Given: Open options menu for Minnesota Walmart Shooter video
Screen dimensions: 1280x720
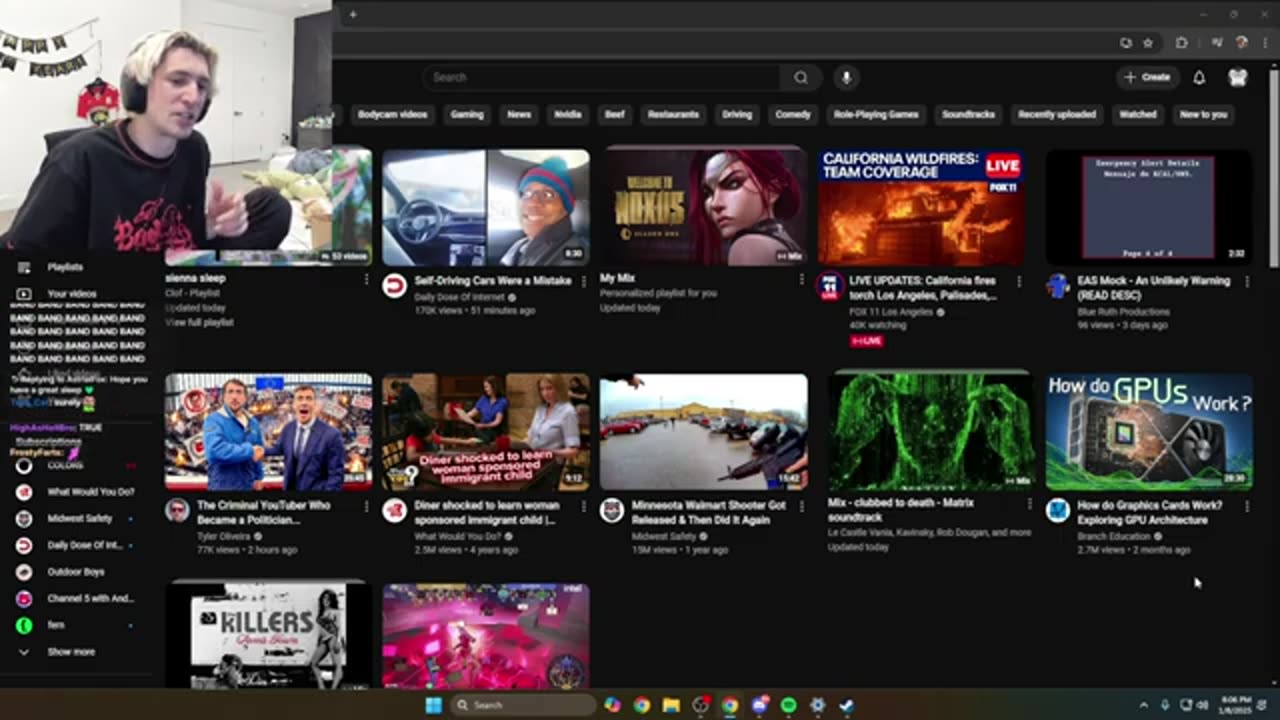Looking at the screenshot, I should pyautogui.click(x=801, y=507).
